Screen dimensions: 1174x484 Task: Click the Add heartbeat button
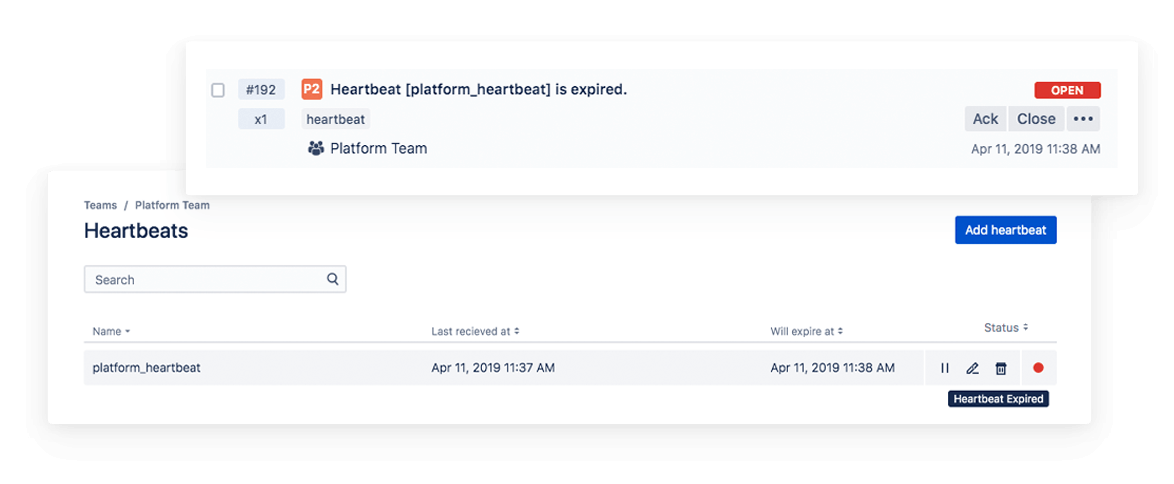[1005, 230]
